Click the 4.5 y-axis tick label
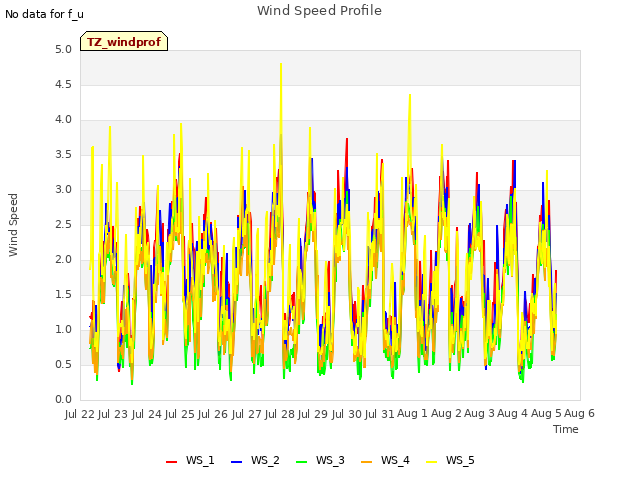640x480 pixels. pyautogui.click(x=63, y=85)
